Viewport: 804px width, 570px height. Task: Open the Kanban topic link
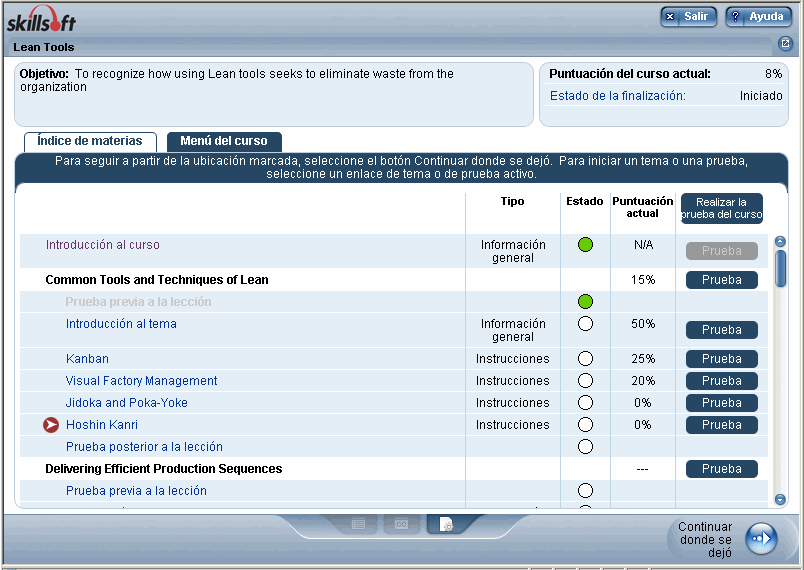pyautogui.click(x=87, y=359)
